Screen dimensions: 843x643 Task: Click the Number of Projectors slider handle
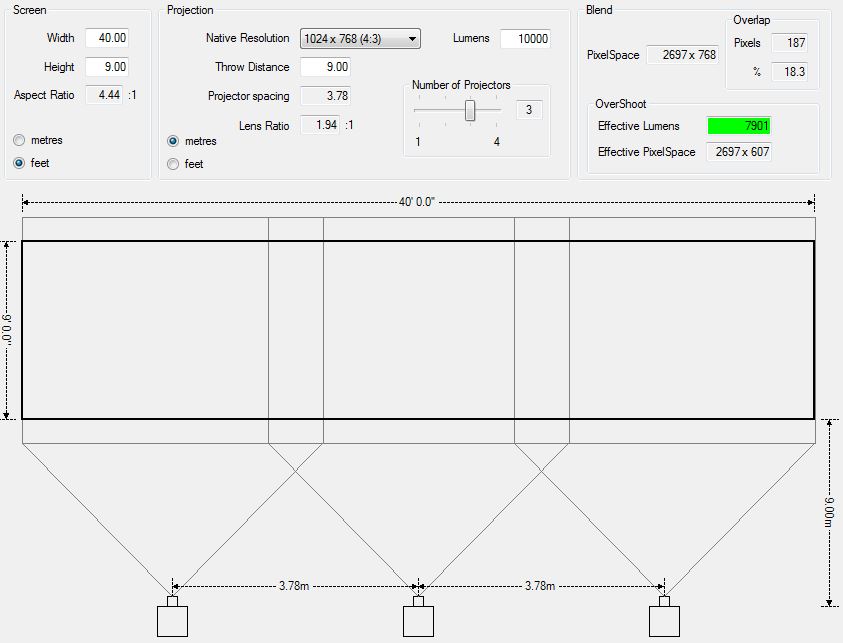coord(470,110)
